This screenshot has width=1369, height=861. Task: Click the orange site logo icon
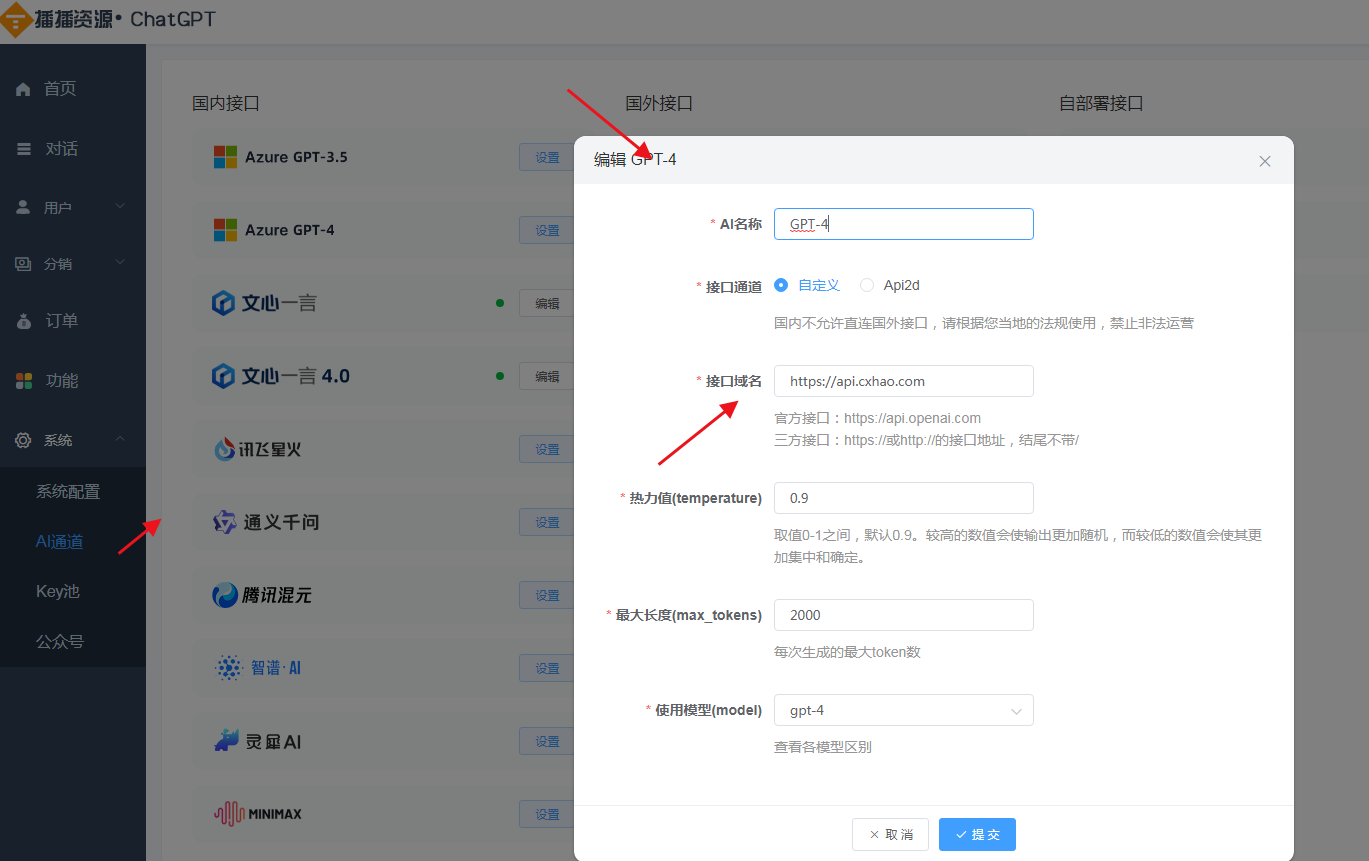17,19
